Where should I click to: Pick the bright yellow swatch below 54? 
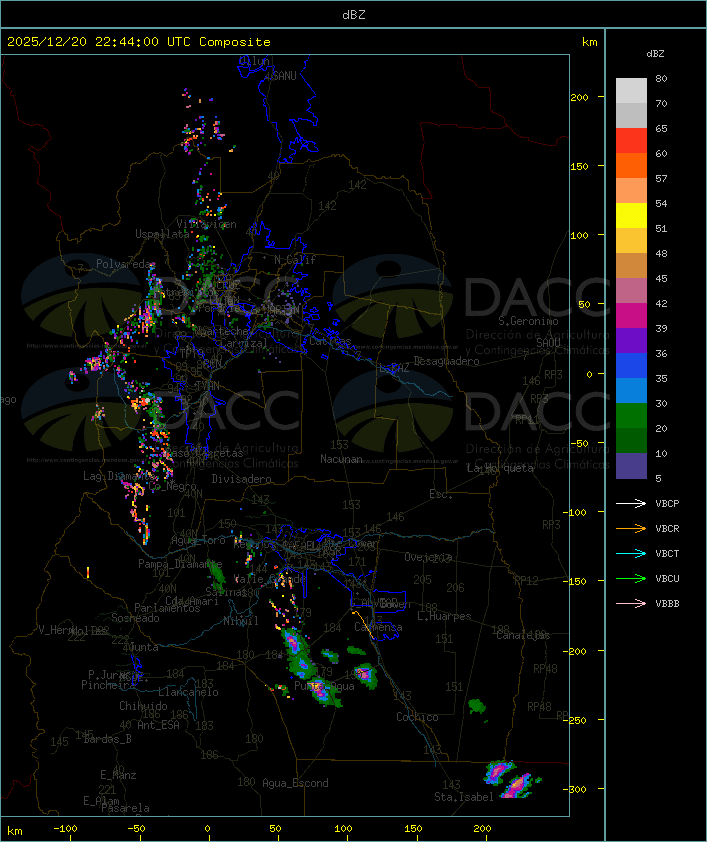click(x=631, y=215)
